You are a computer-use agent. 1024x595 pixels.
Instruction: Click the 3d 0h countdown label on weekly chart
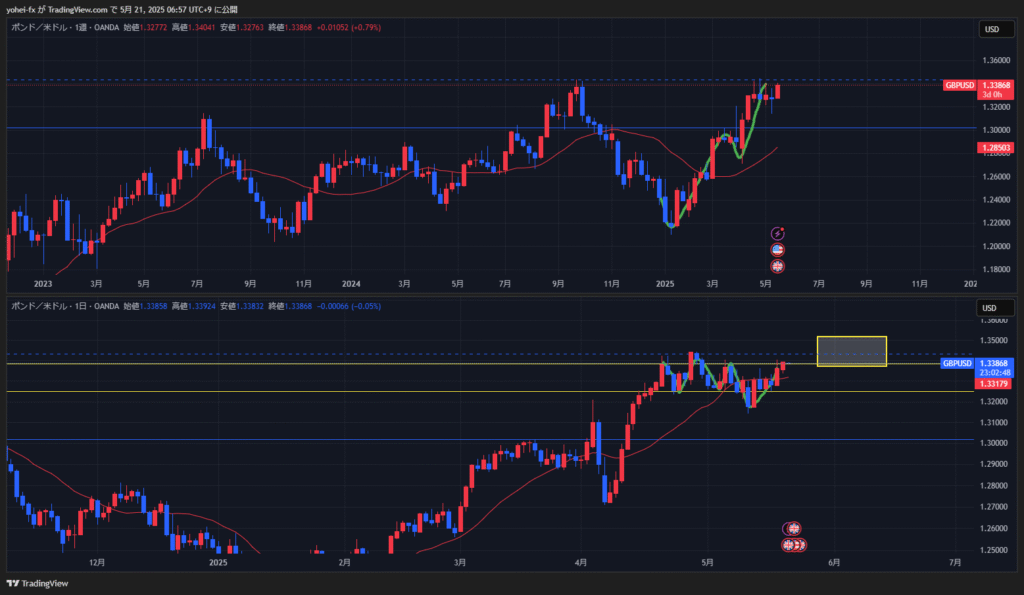click(x=993, y=95)
